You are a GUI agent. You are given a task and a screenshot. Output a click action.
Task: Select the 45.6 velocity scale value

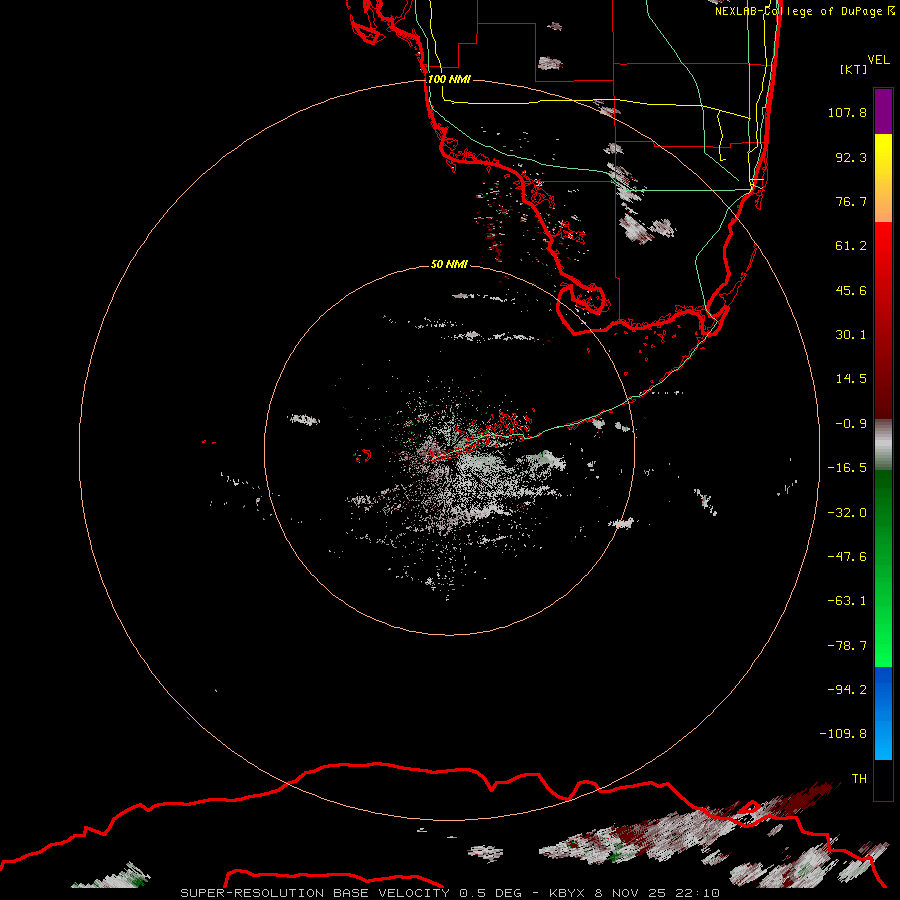pyautogui.click(x=851, y=290)
